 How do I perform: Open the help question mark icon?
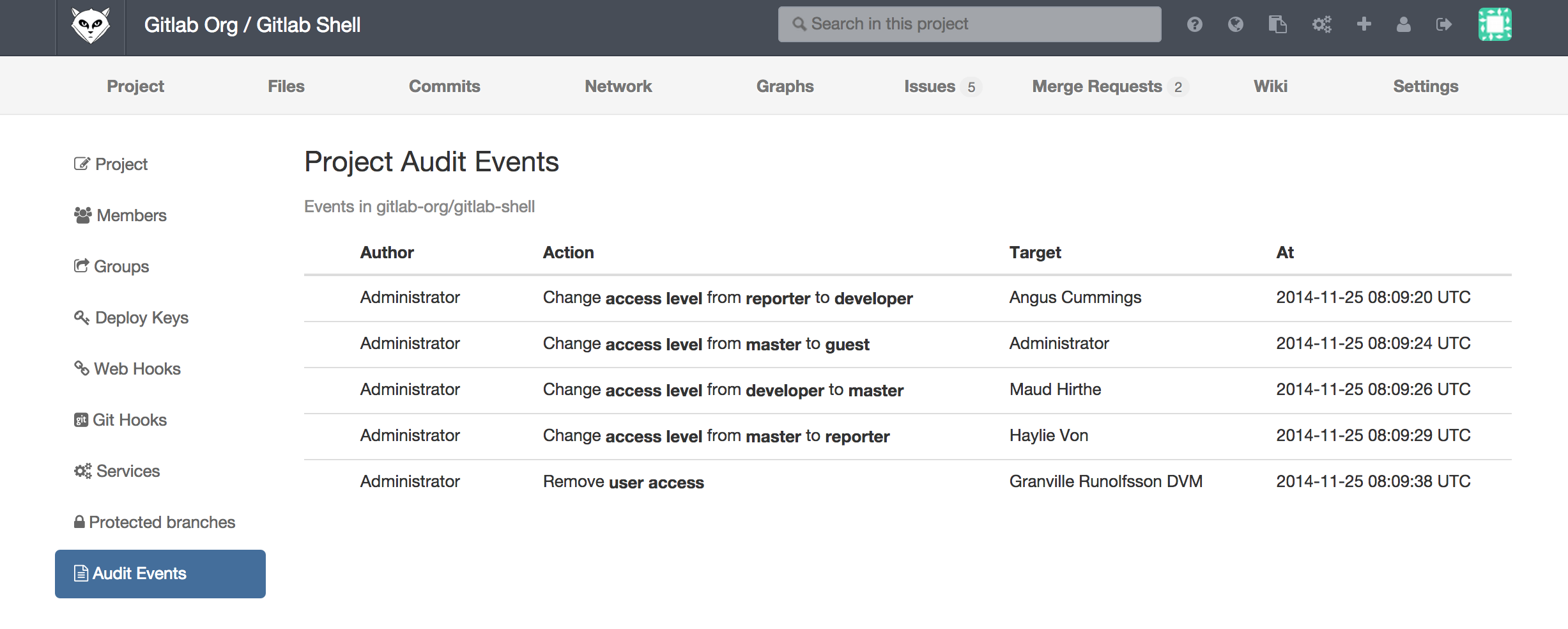pos(1194,24)
